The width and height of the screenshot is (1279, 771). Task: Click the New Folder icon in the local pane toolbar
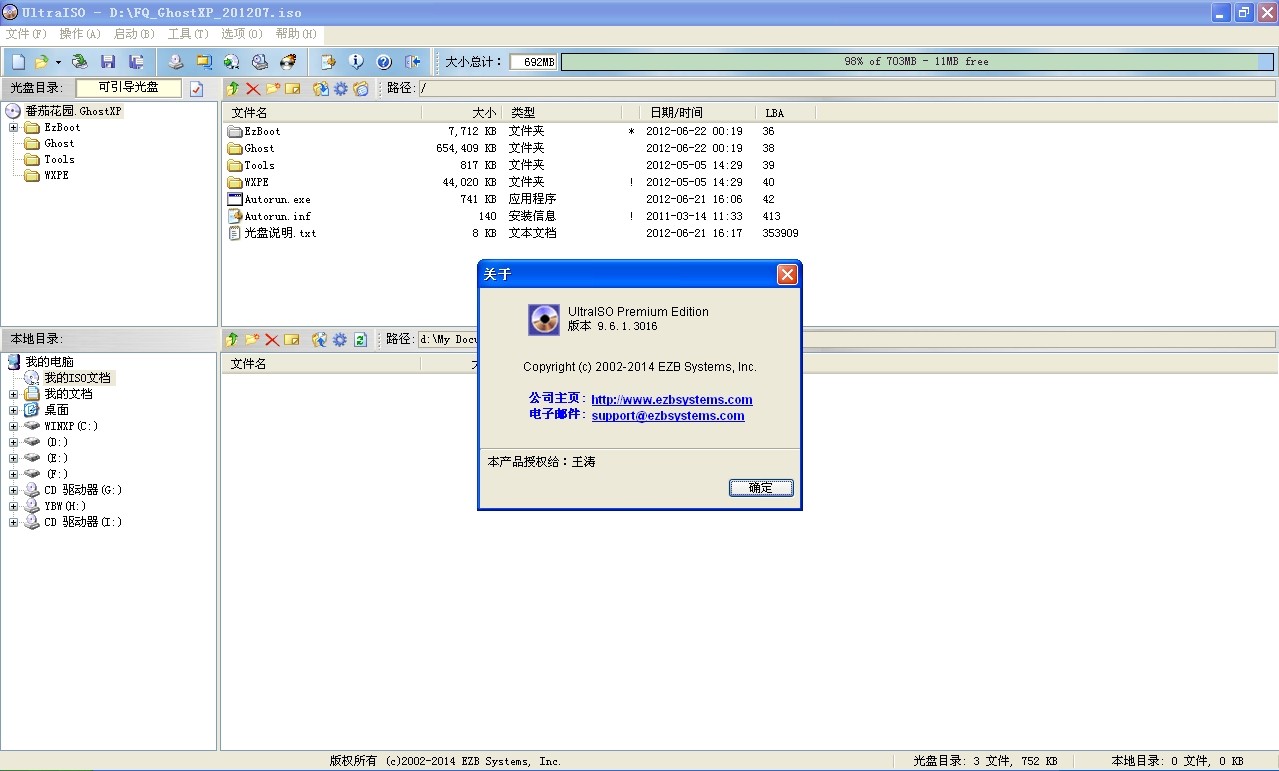(x=252, y=340)
